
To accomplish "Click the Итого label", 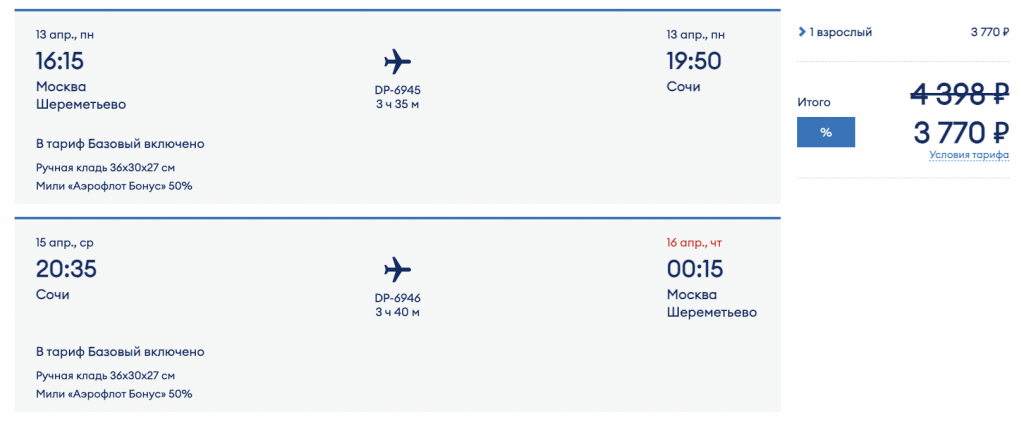I will (813, 102).
